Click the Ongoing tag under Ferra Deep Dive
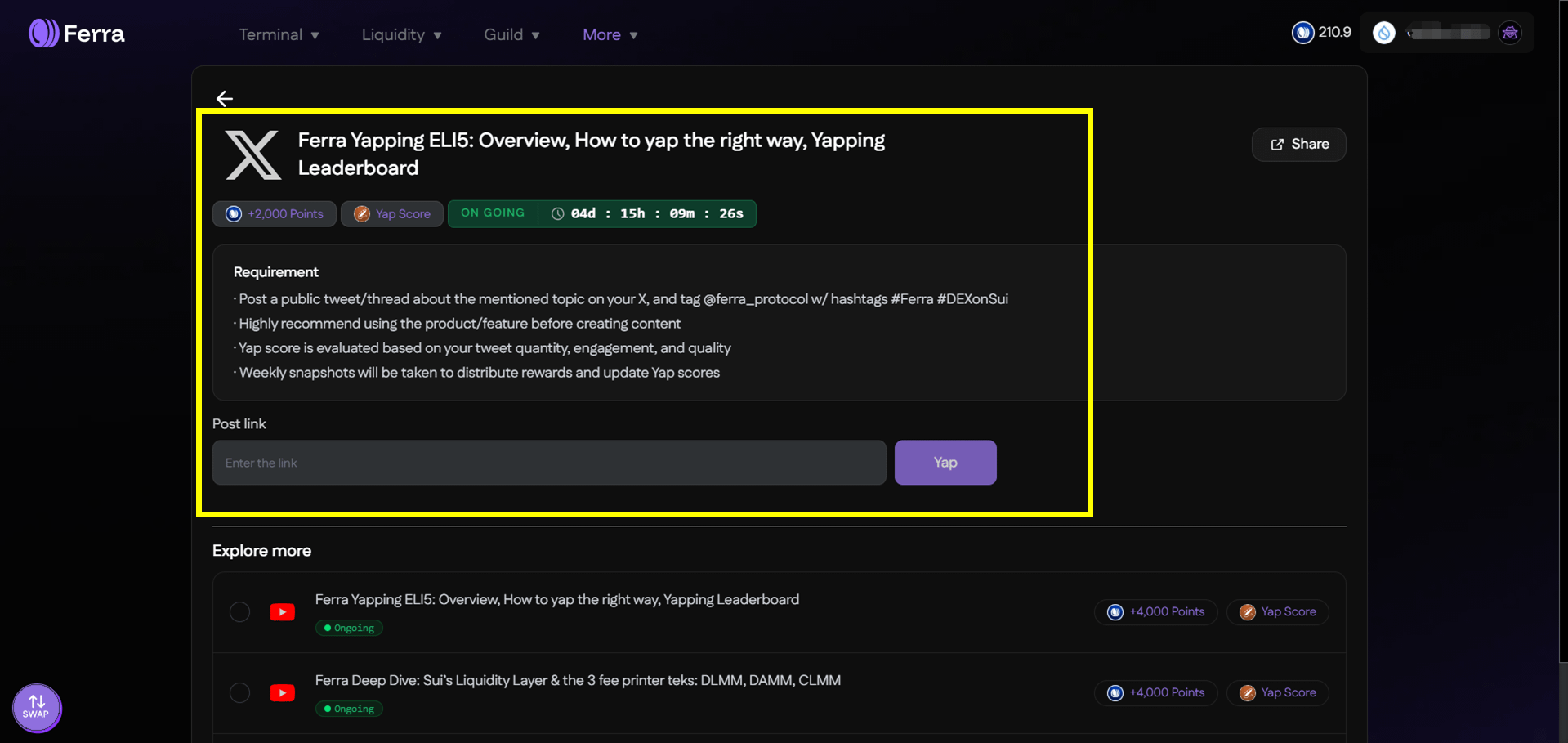This screenshot has height=743, width=1568. pos(349,709)
